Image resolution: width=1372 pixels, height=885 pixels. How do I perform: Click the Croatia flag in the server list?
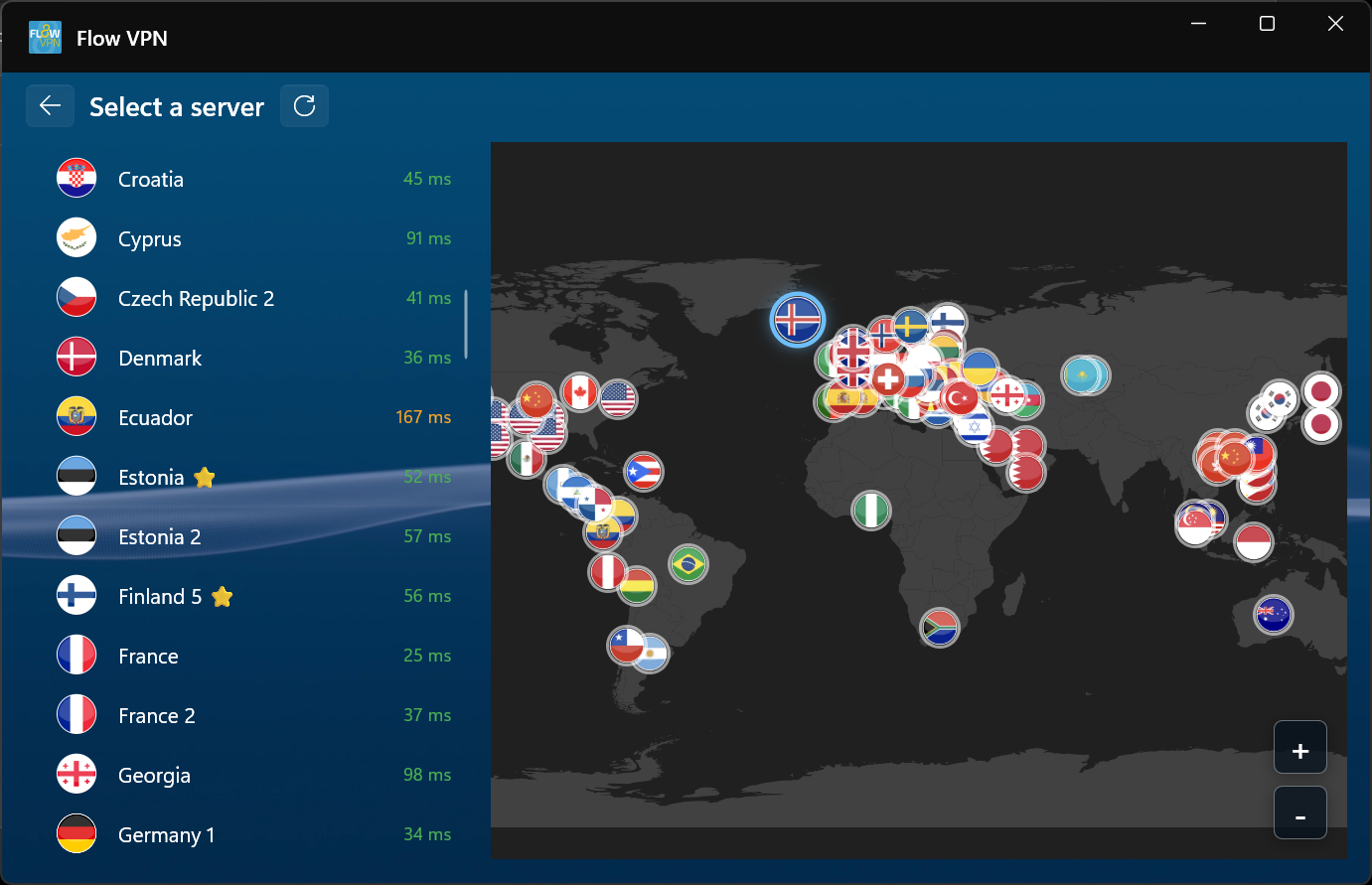click(76, 179)
